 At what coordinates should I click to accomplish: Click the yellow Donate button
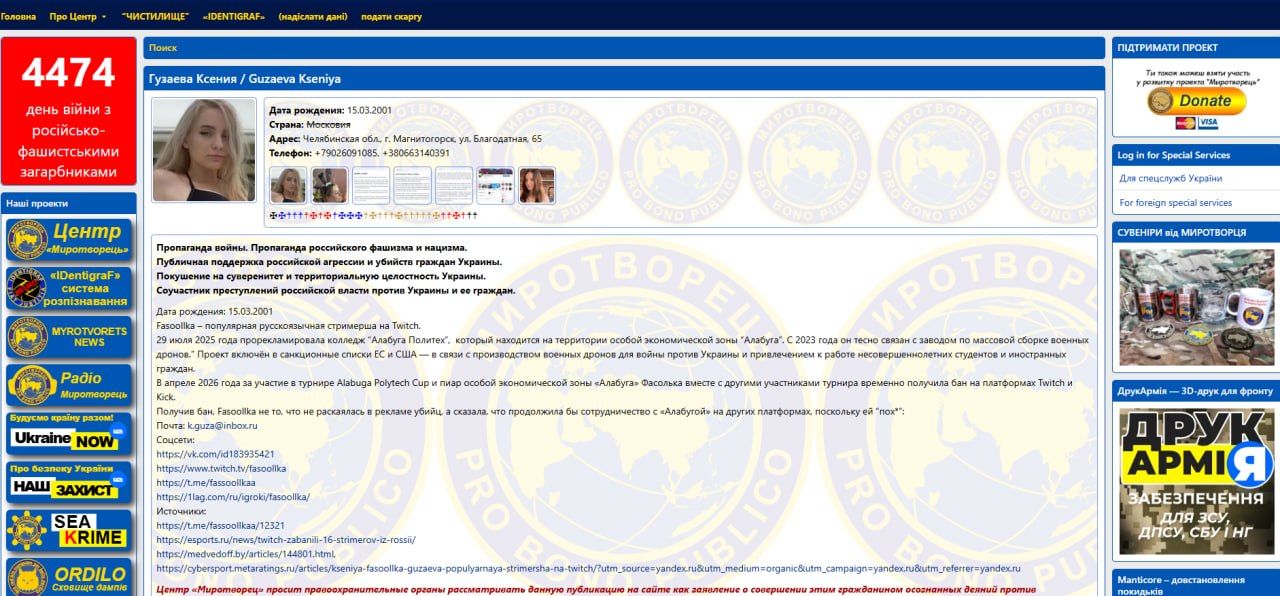point(1196,101)
